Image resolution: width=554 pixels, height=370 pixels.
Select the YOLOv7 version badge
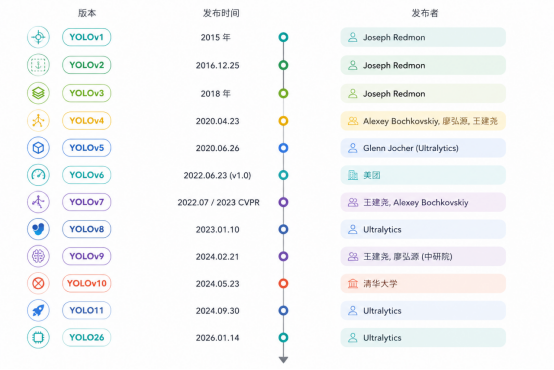[x=87, y=202]
